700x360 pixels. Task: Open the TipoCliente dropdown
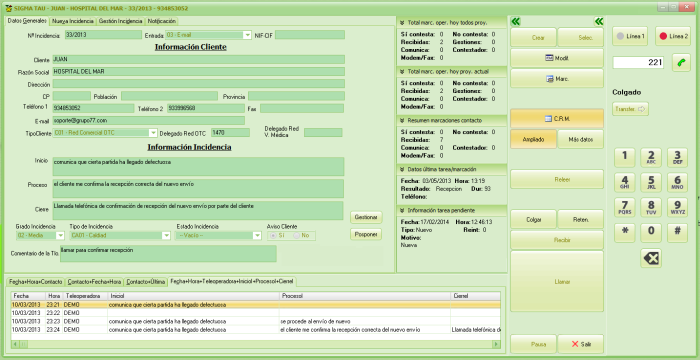point(153,133)
